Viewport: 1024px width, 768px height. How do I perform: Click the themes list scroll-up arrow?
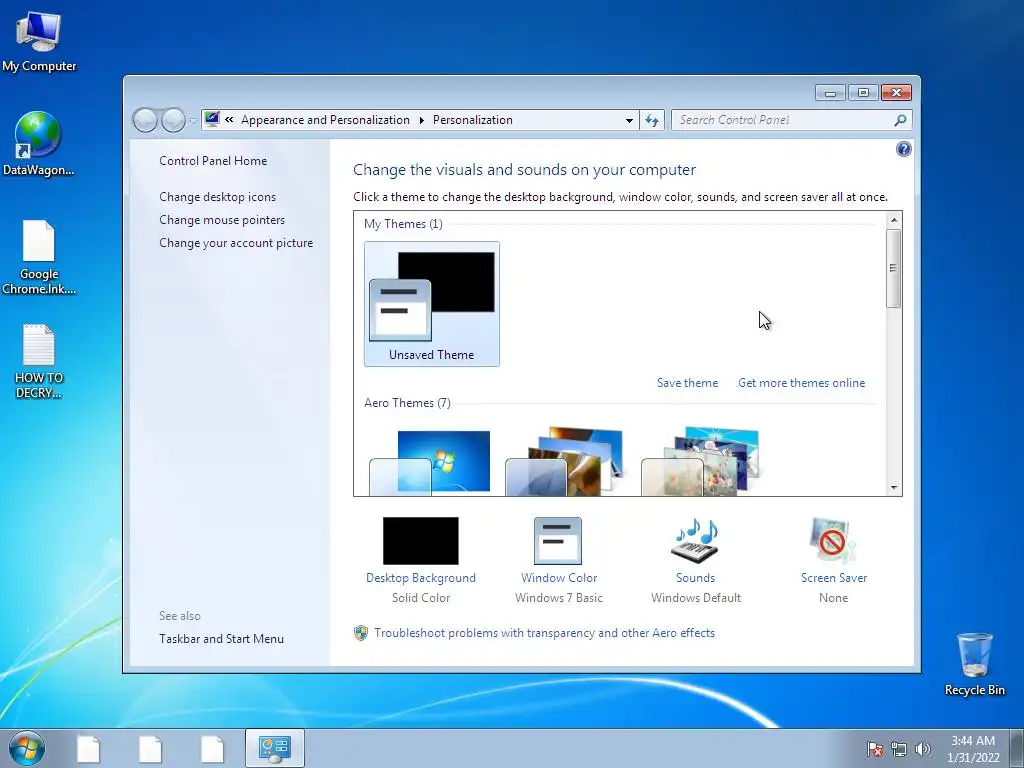(894, 220)
